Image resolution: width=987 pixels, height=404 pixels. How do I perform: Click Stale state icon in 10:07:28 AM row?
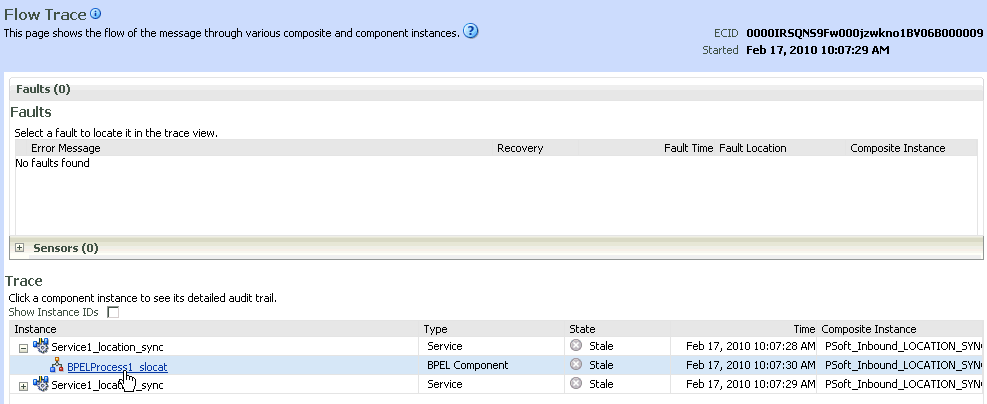point(575,345)
